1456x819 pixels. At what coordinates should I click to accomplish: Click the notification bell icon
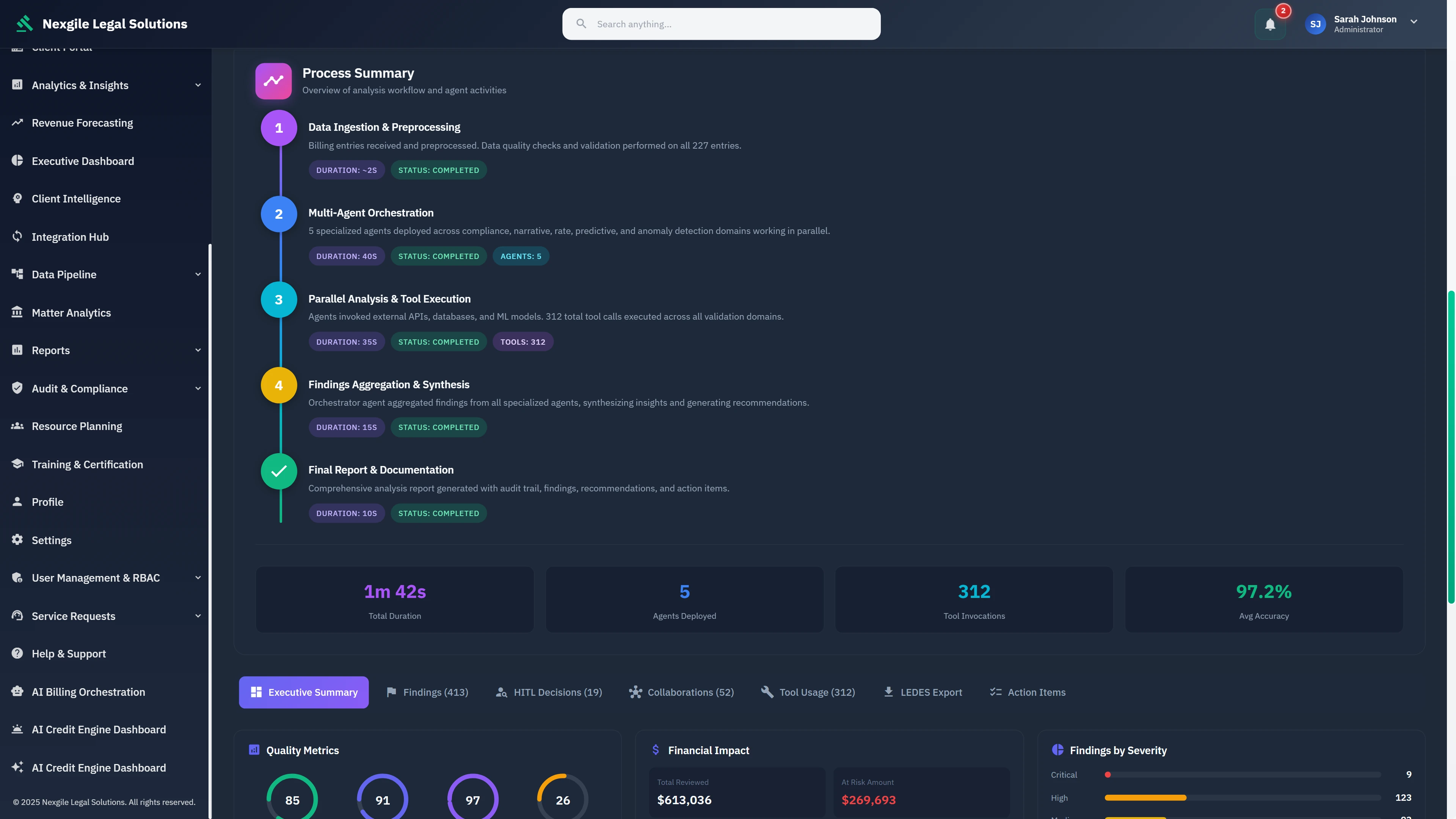(1269, 24)
